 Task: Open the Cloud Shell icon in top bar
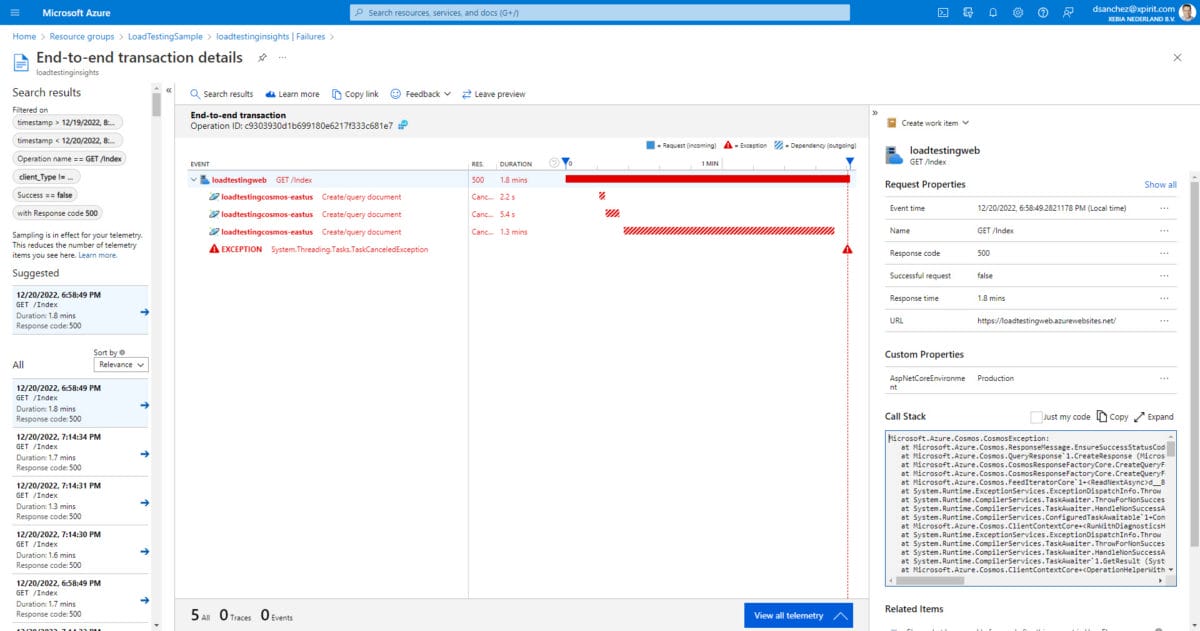pos(943,12)
